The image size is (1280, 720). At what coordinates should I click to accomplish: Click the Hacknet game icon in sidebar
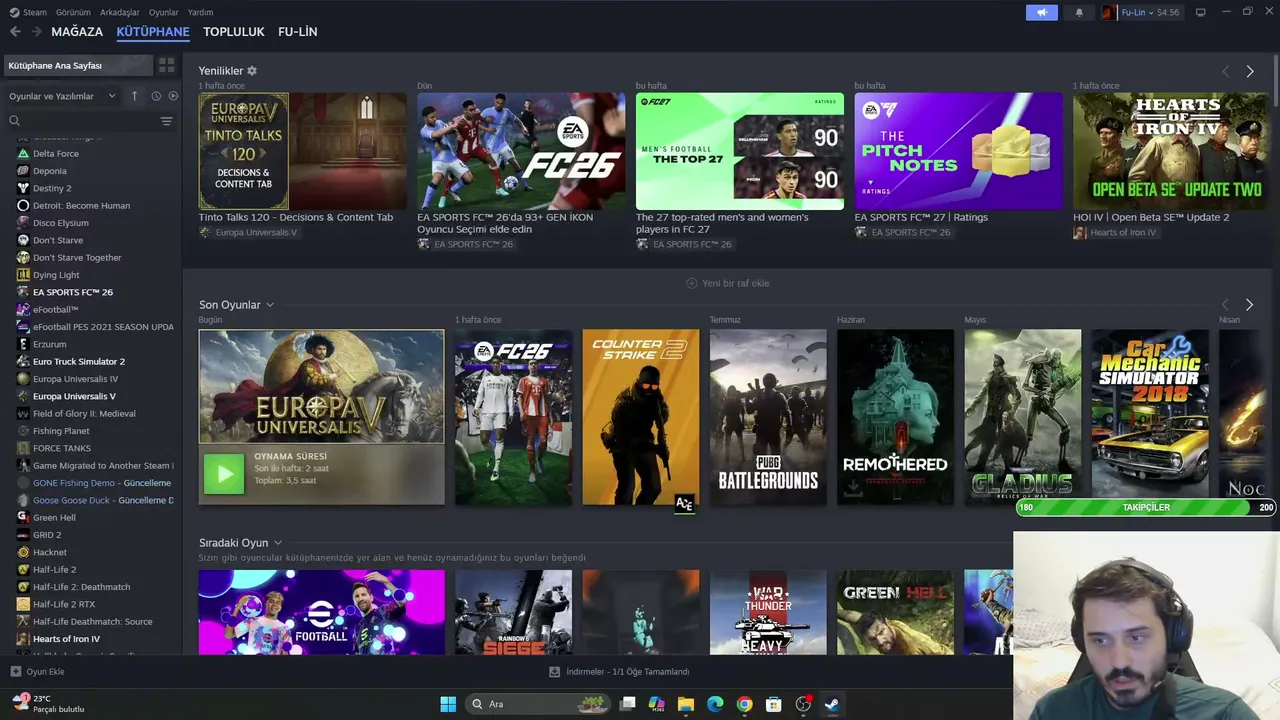coord(23,552)
